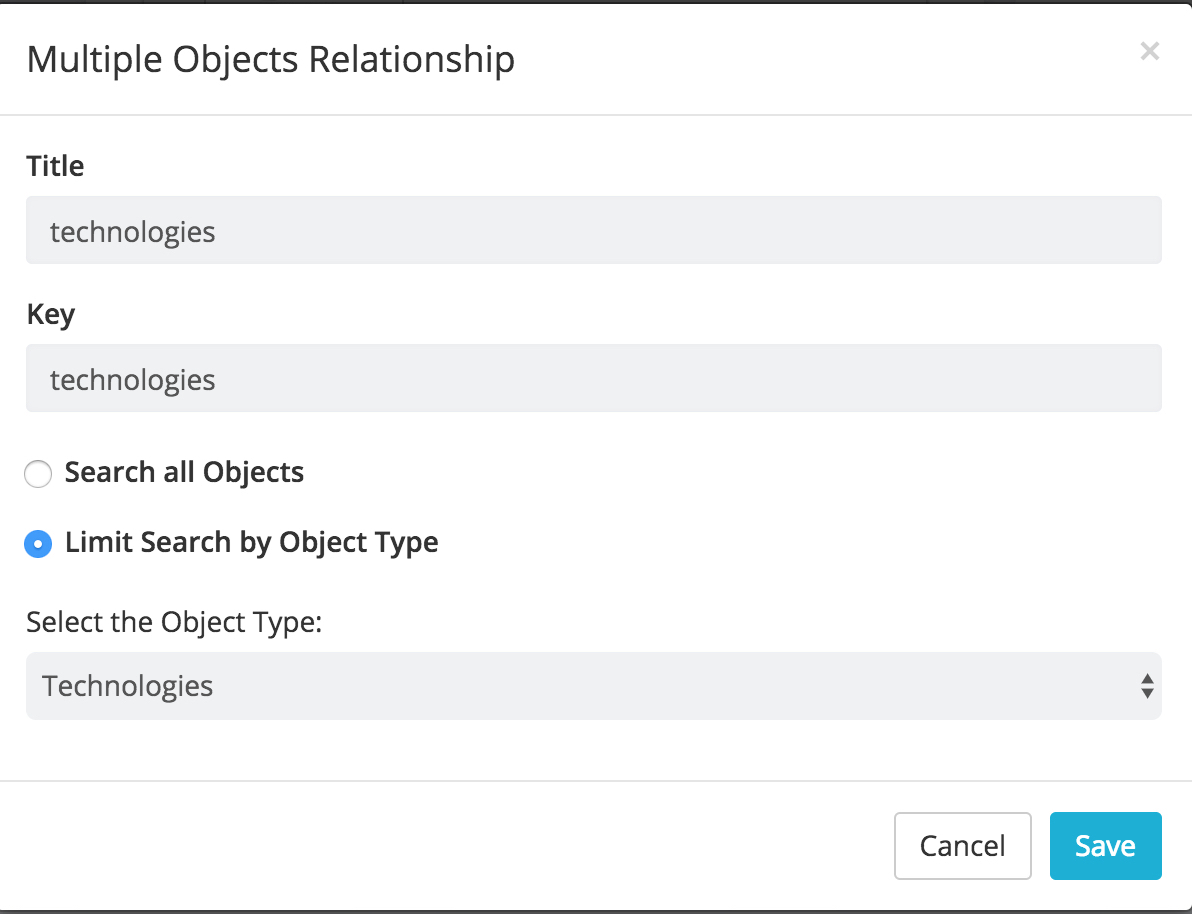Click into the Title input field
This screenshot has height=914, width=1192.
coord(594,230)
